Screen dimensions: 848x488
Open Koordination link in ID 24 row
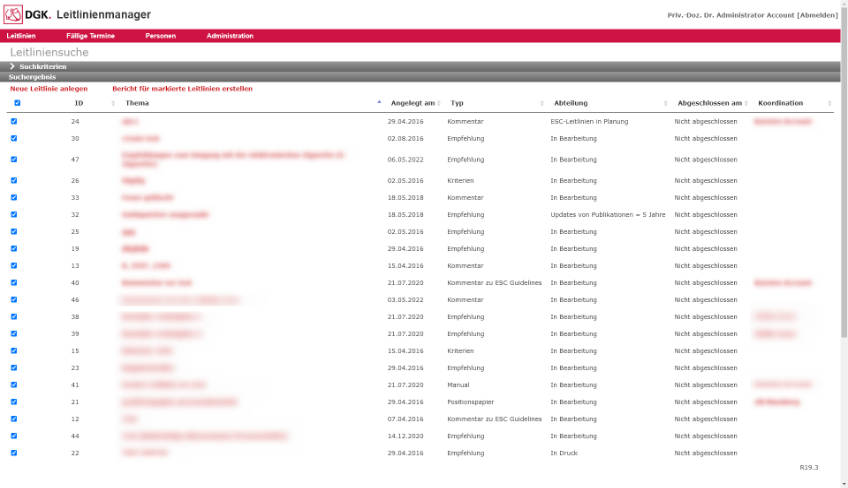point(783,121)
